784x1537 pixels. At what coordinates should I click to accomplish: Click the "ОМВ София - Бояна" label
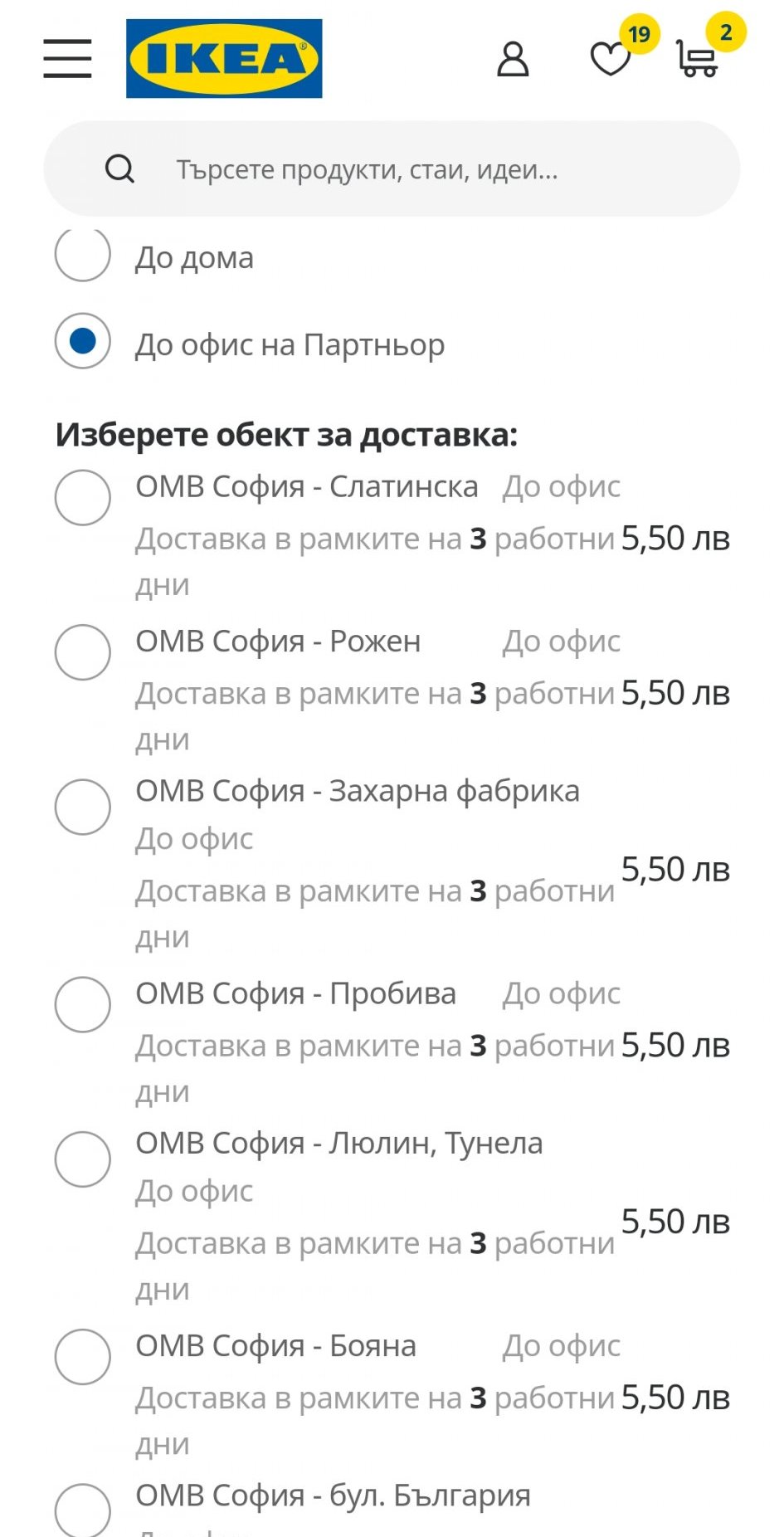click(x=276, y=1346)
